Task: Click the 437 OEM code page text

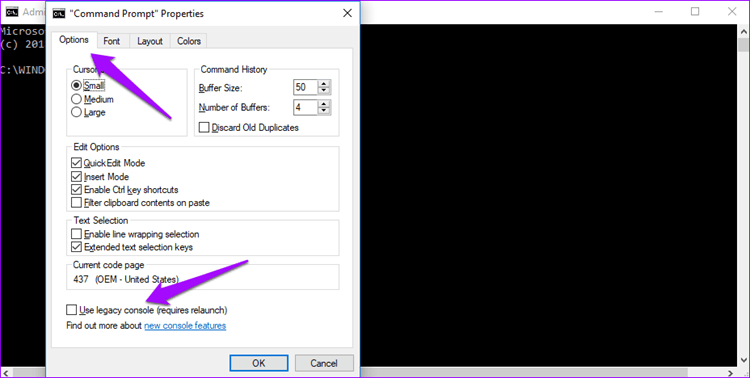Action: coord(126,279)
